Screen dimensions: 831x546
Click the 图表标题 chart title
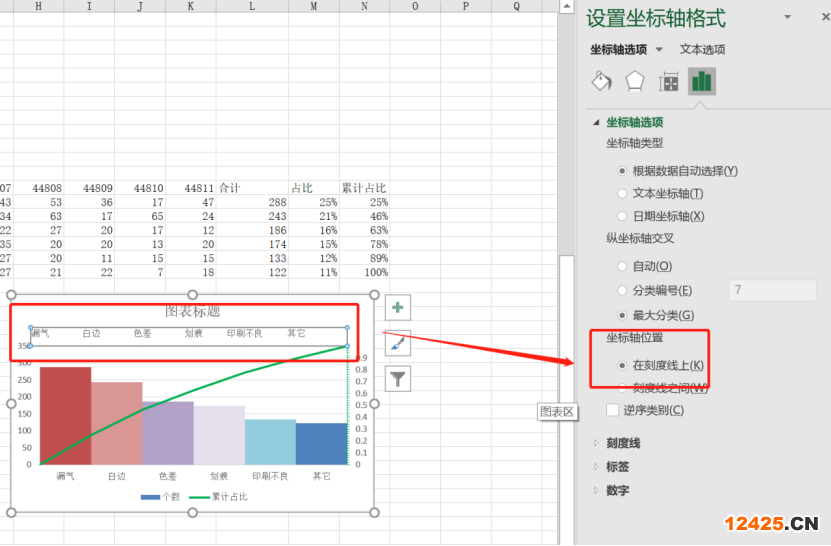[193, 312]
